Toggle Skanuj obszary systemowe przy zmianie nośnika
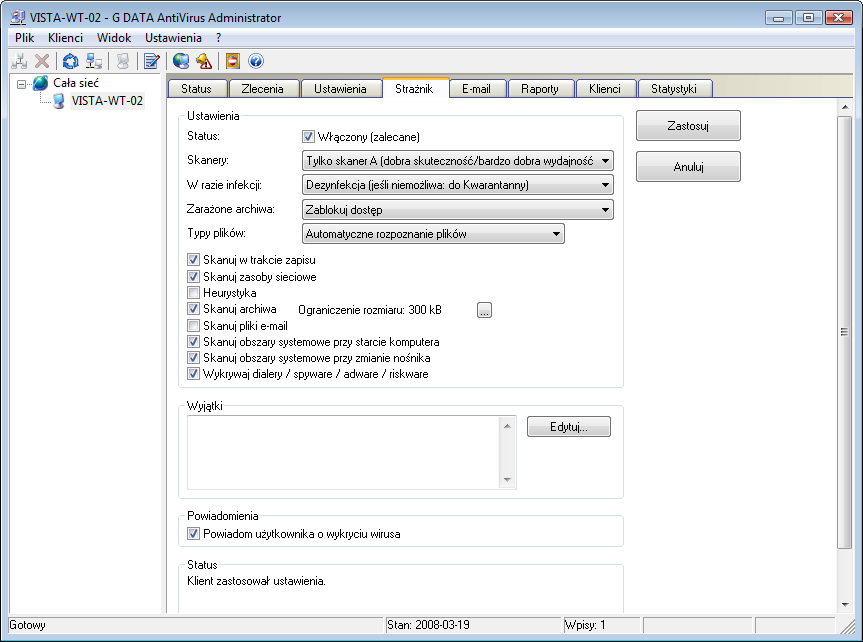 (193, 358)
